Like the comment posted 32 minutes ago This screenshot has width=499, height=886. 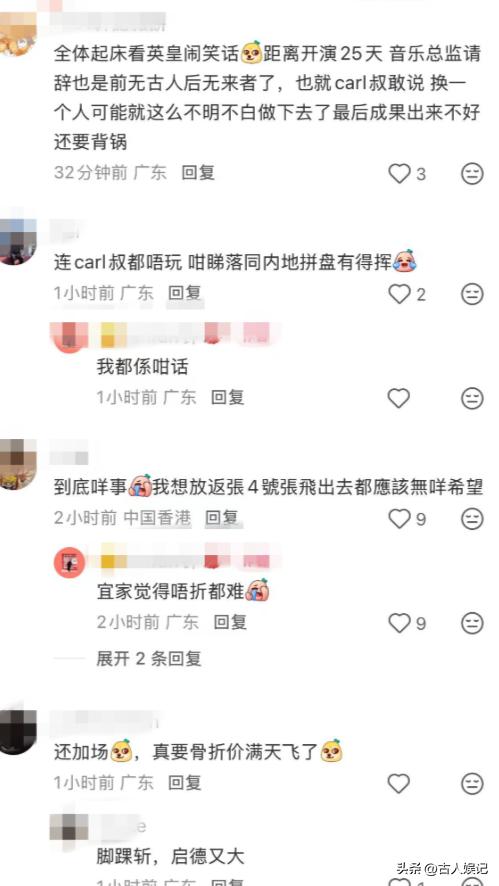(x=399, y=173)
